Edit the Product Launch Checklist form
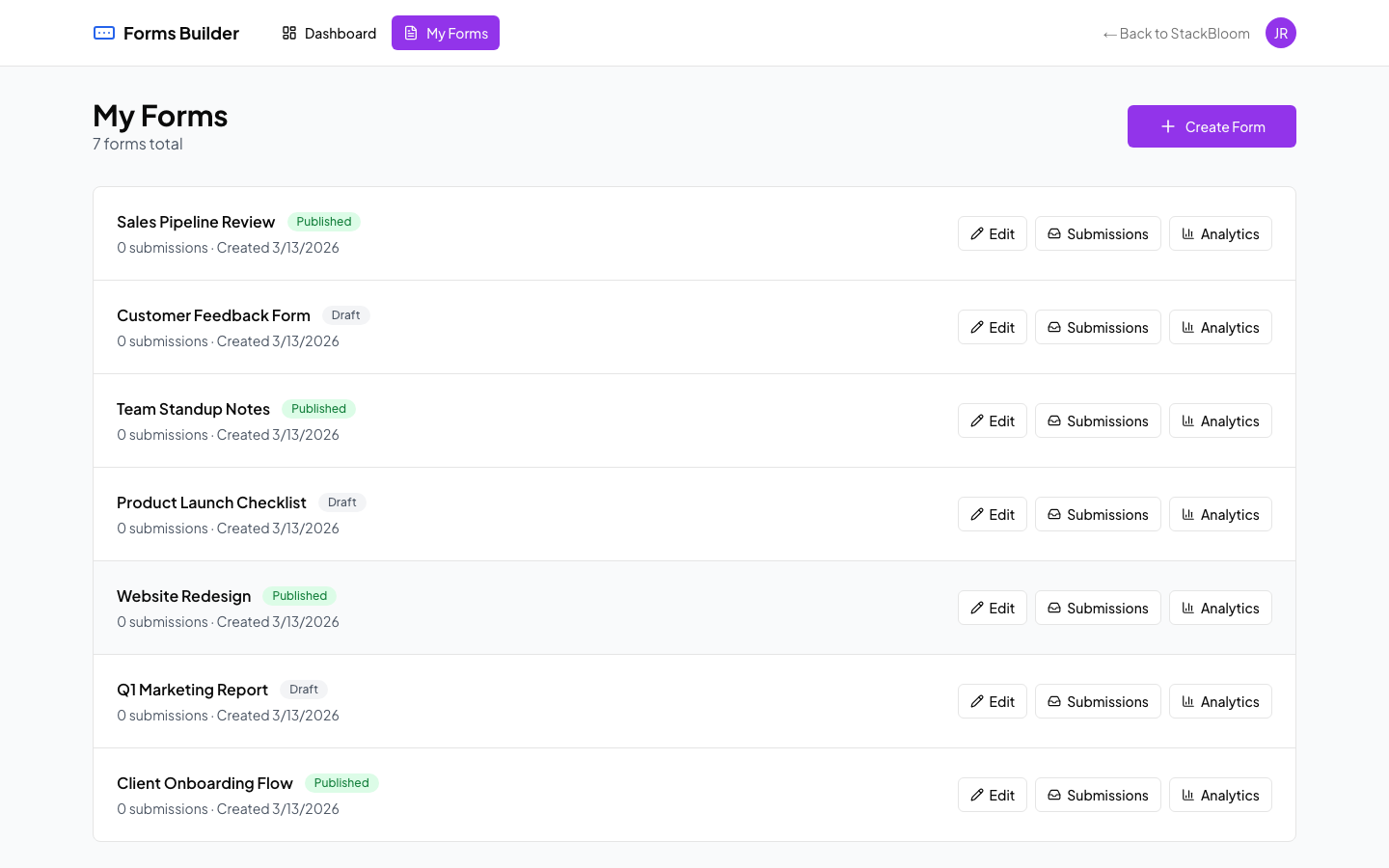 tap(992, 513)
